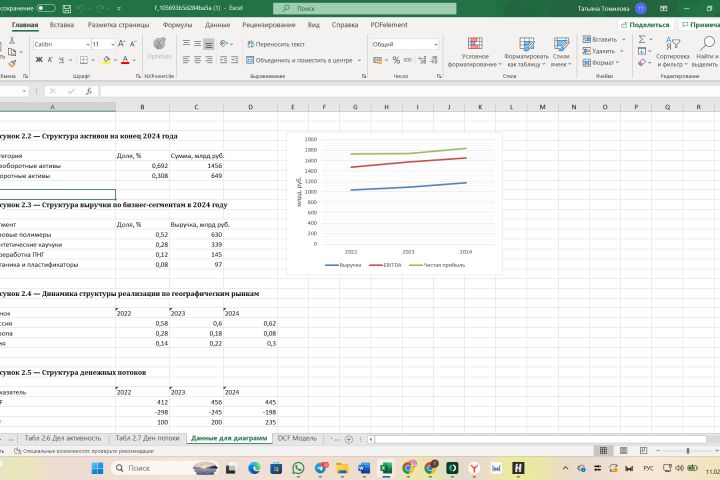Align text to top of cell

(x=186, y=44)
